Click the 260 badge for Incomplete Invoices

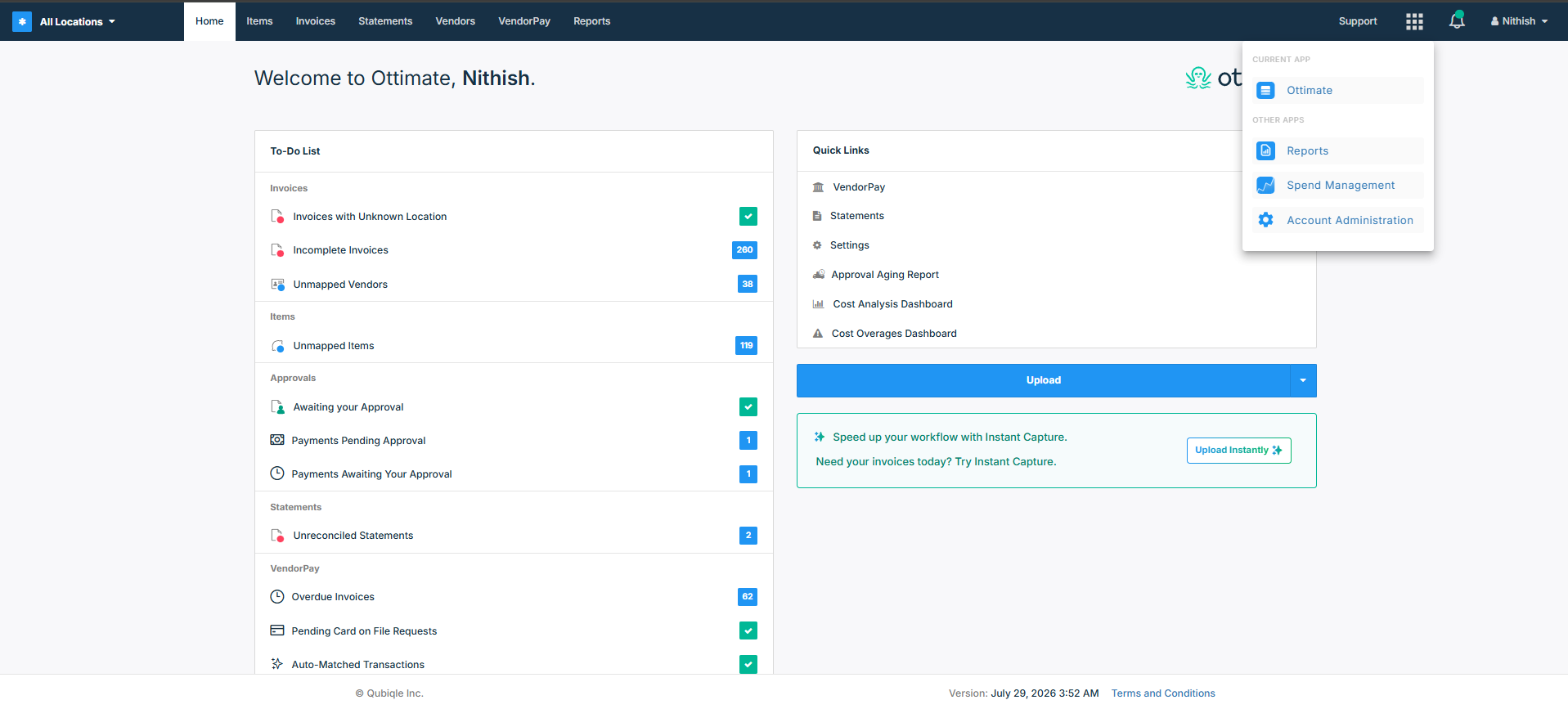coord(744,250)
